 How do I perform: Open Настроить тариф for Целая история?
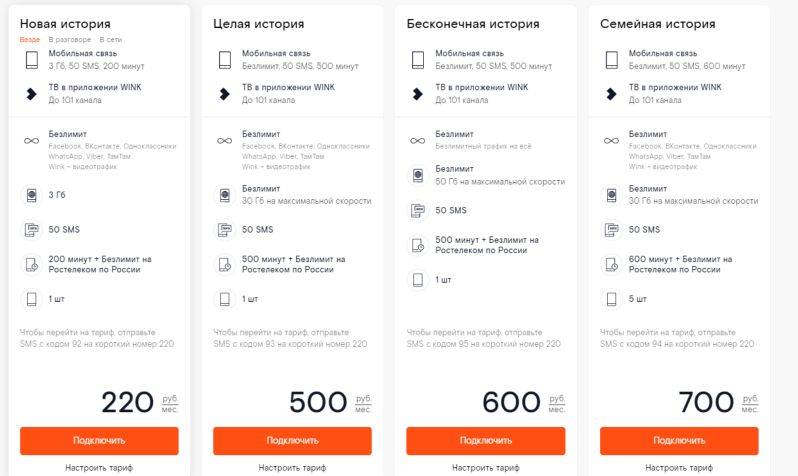pos(292,467)
